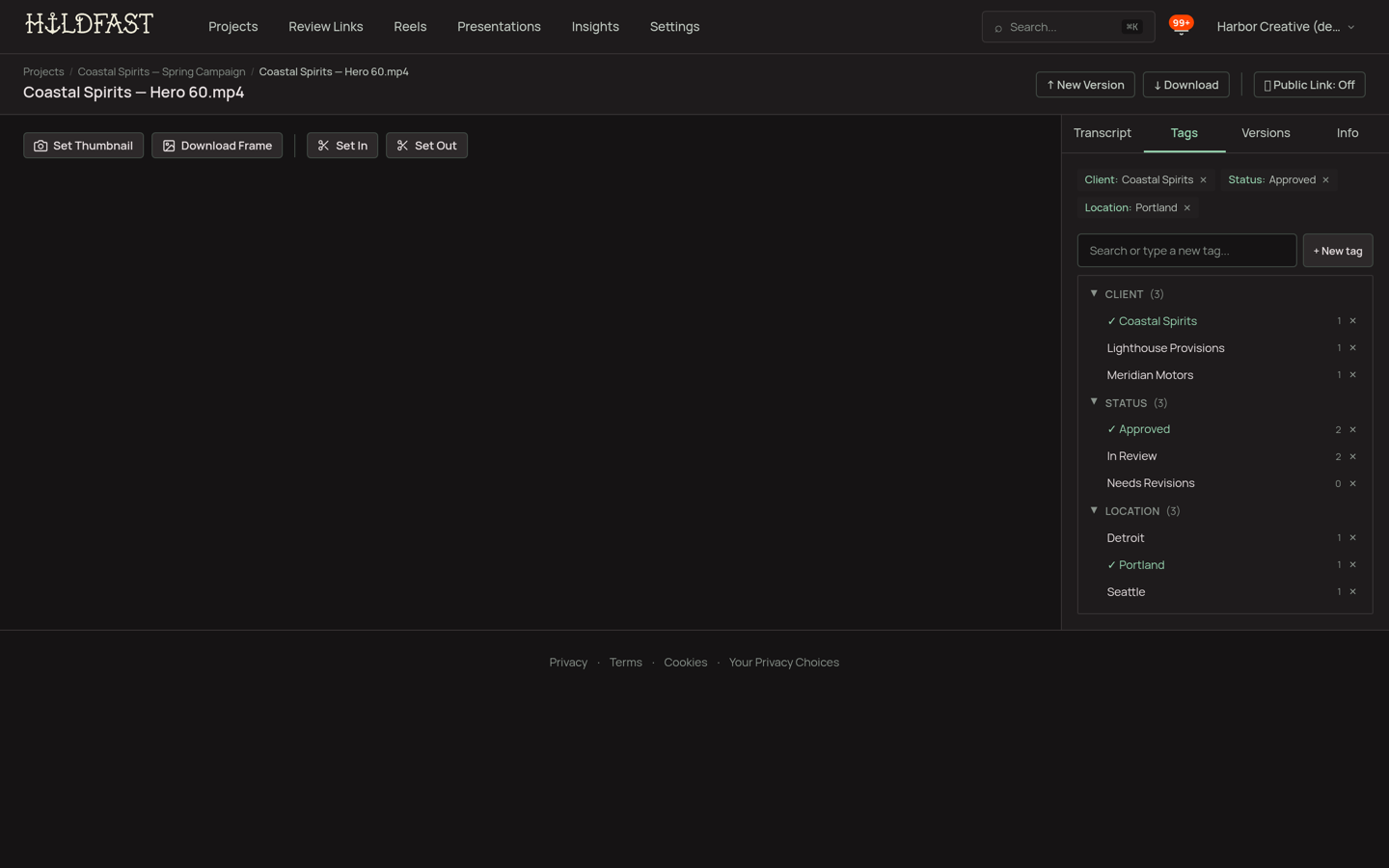1389x868 pixels.
Task: Open the Harbor Creative account dropdown
Action: coord(1286,27)
